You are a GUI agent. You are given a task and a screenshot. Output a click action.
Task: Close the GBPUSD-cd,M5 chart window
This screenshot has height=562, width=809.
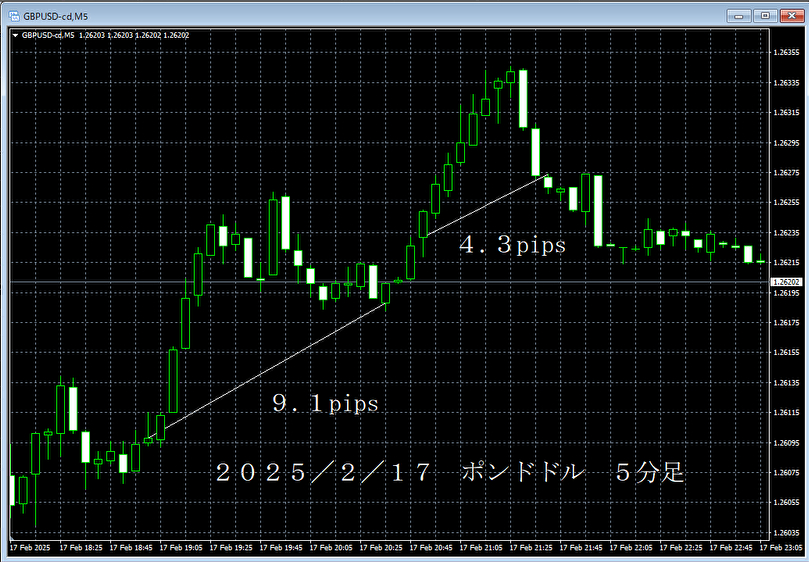791,16
